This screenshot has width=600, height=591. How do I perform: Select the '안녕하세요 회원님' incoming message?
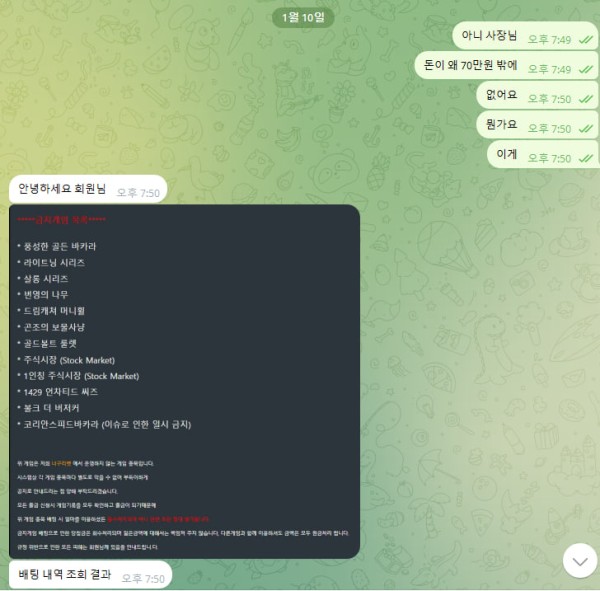pyautogui.click(x=88, y=189)
